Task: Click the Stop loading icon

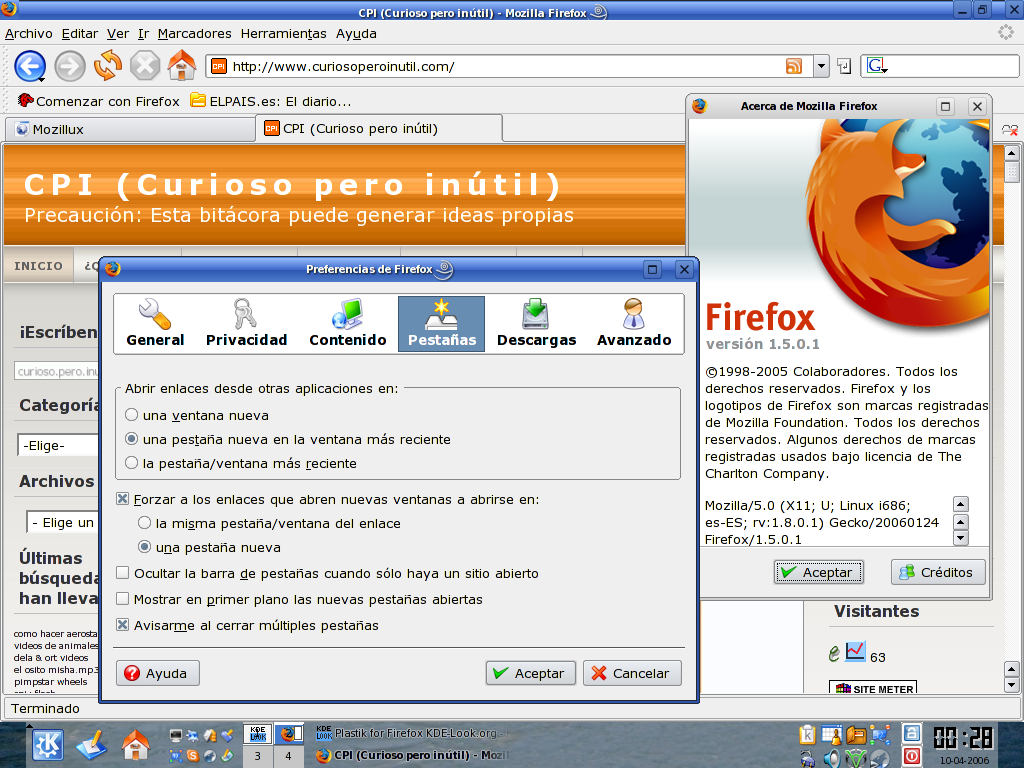Action: [145, 66]
